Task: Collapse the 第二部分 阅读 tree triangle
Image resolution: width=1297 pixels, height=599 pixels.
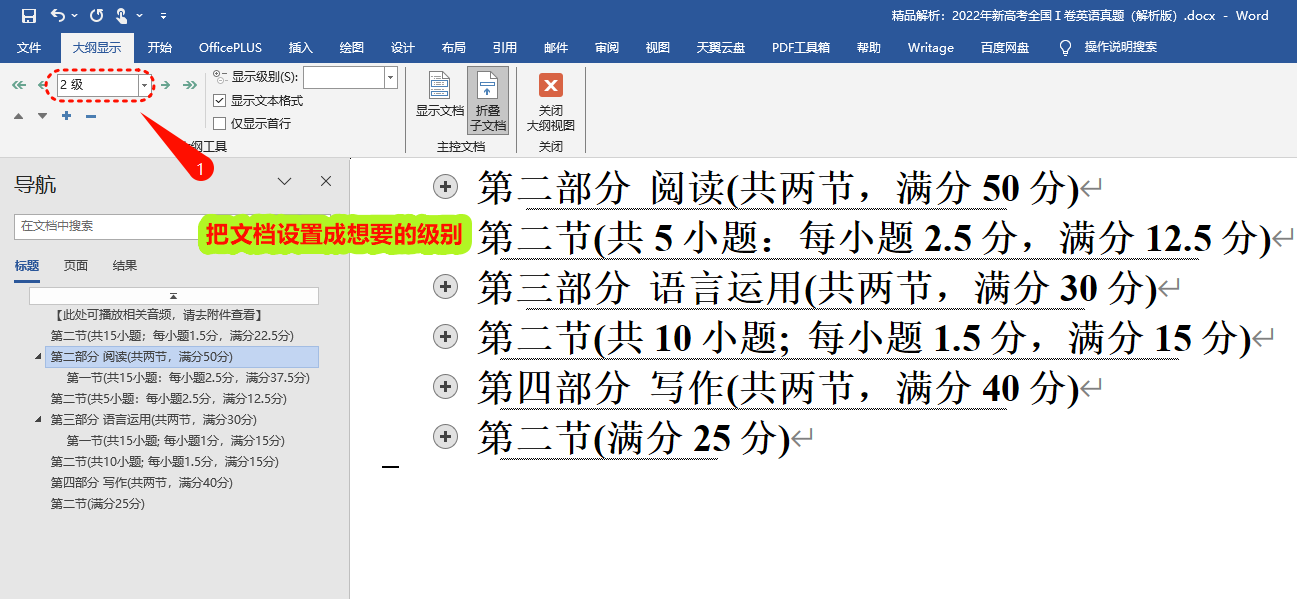Action: tap(38, 356)
